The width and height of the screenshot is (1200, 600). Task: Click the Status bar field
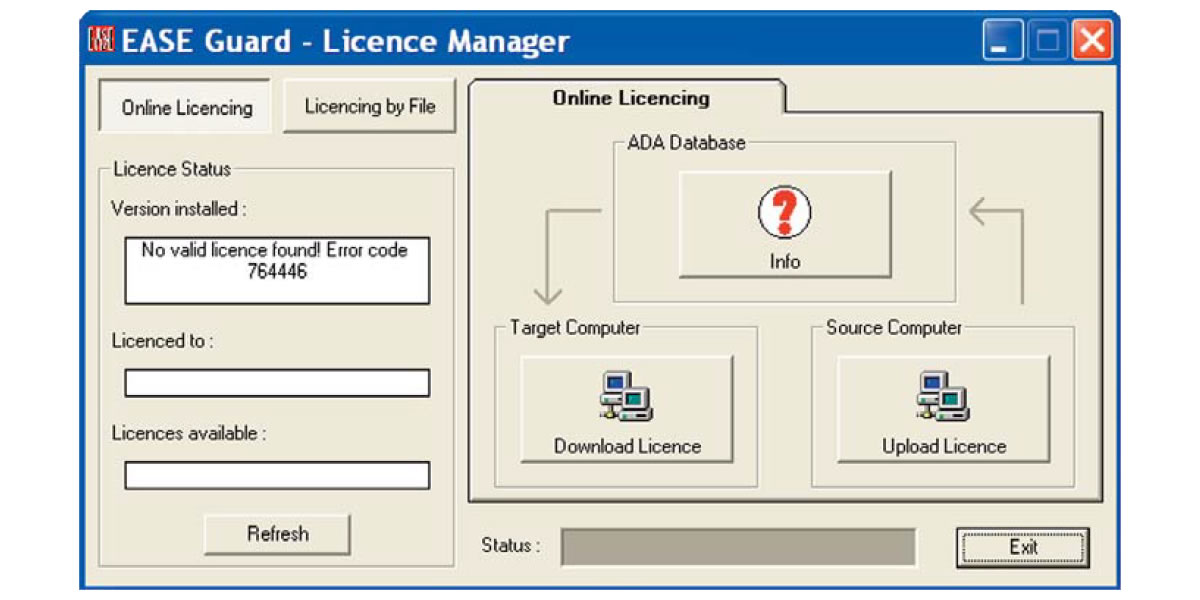tap(739, 547)
